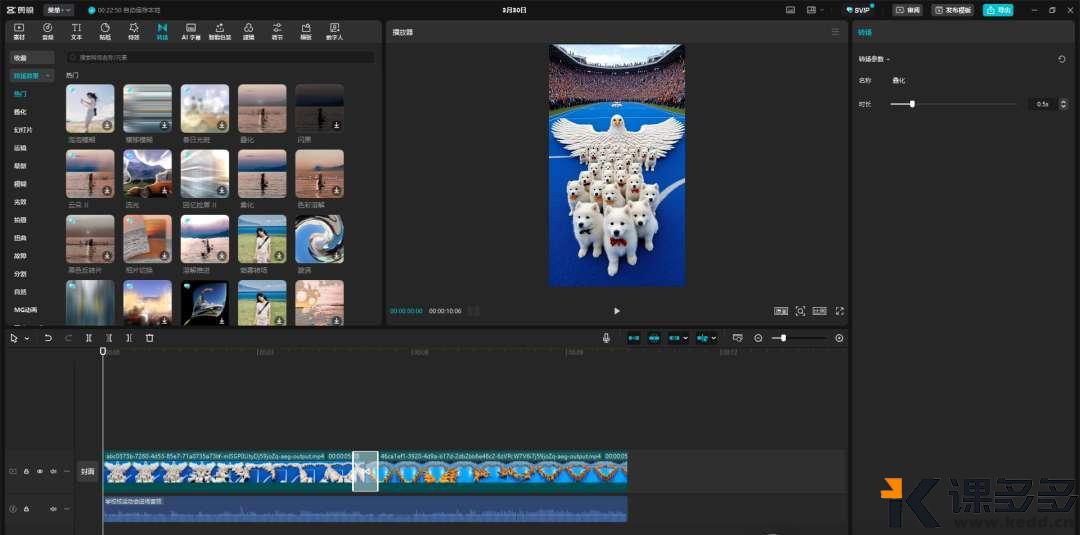Reset transition parameters with the reset icon
This screenshot has height=535, width=1080.
coord(1061,59)
